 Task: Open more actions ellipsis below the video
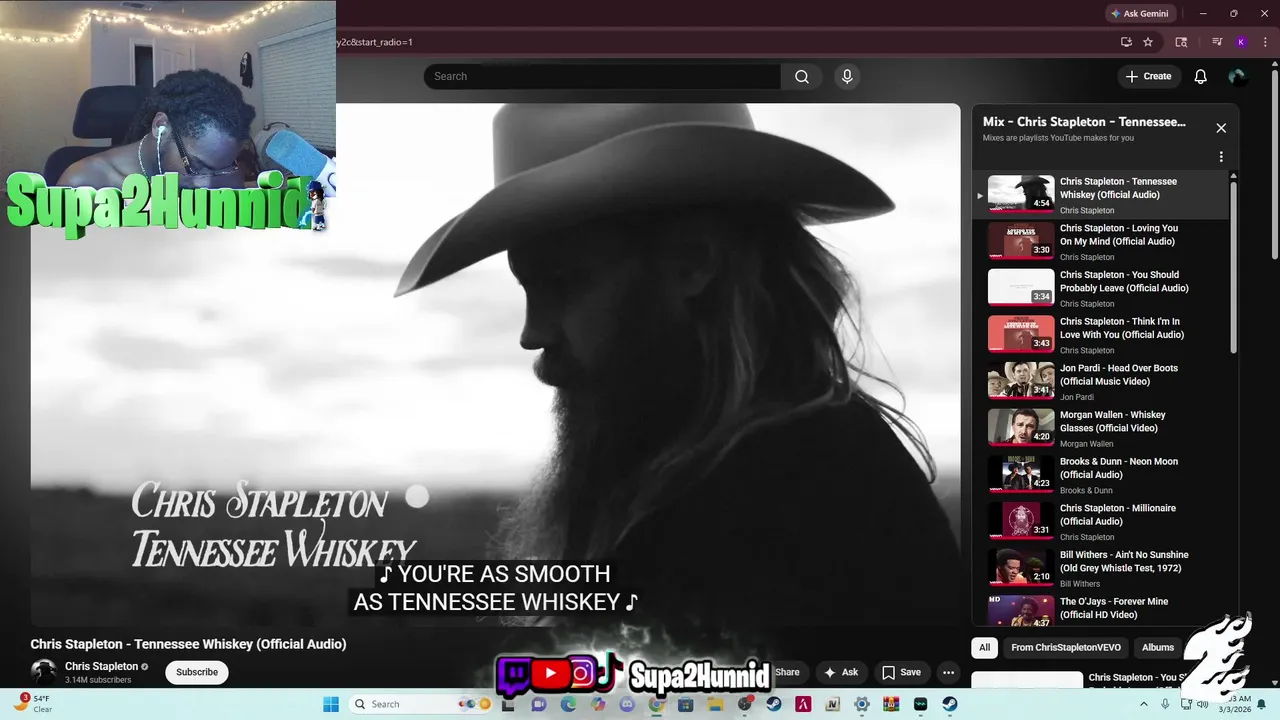click(x=948, y=672)
